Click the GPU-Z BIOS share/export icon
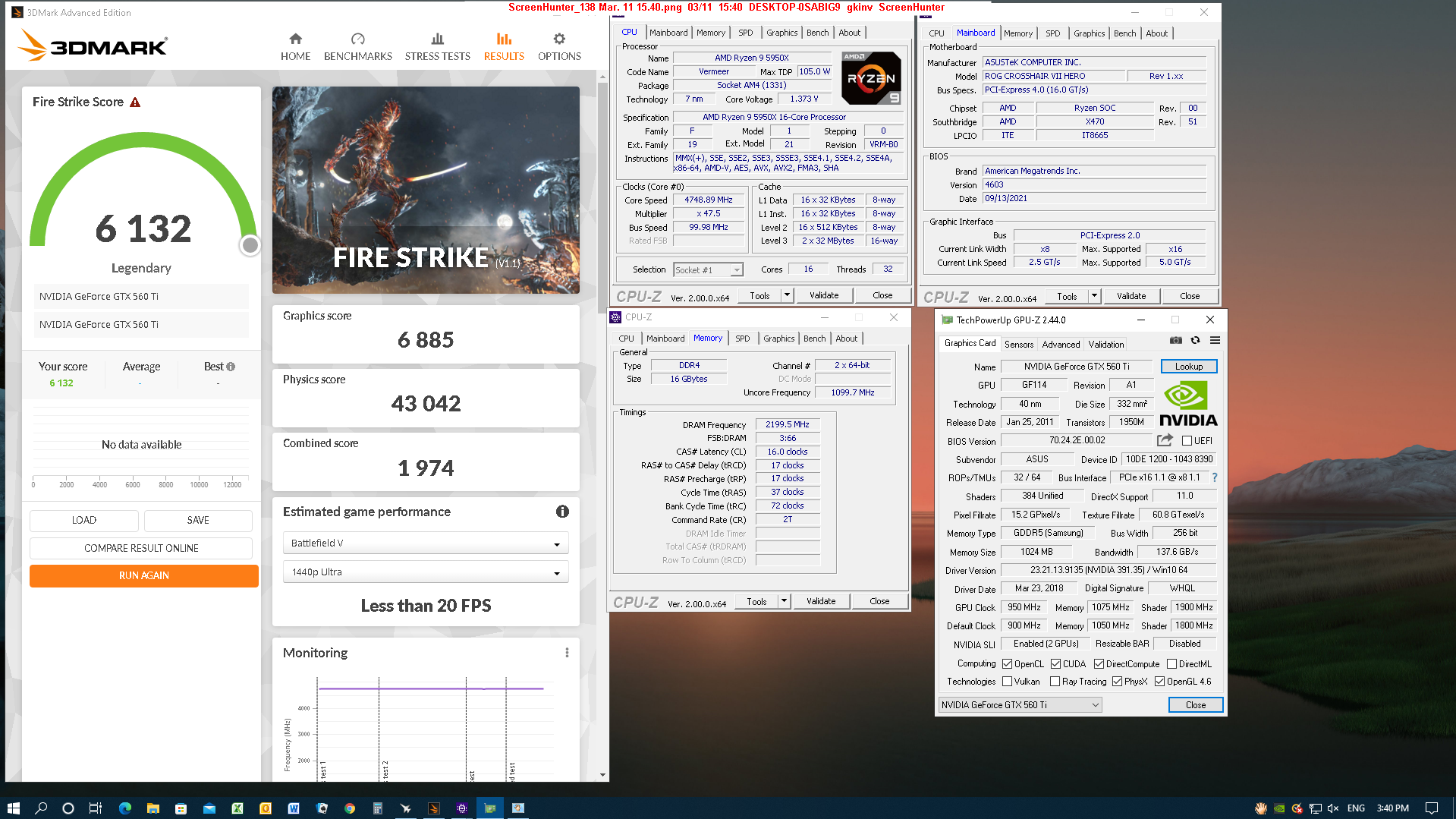Viewport: 1456px width, 819px height. pos(1165,440)
